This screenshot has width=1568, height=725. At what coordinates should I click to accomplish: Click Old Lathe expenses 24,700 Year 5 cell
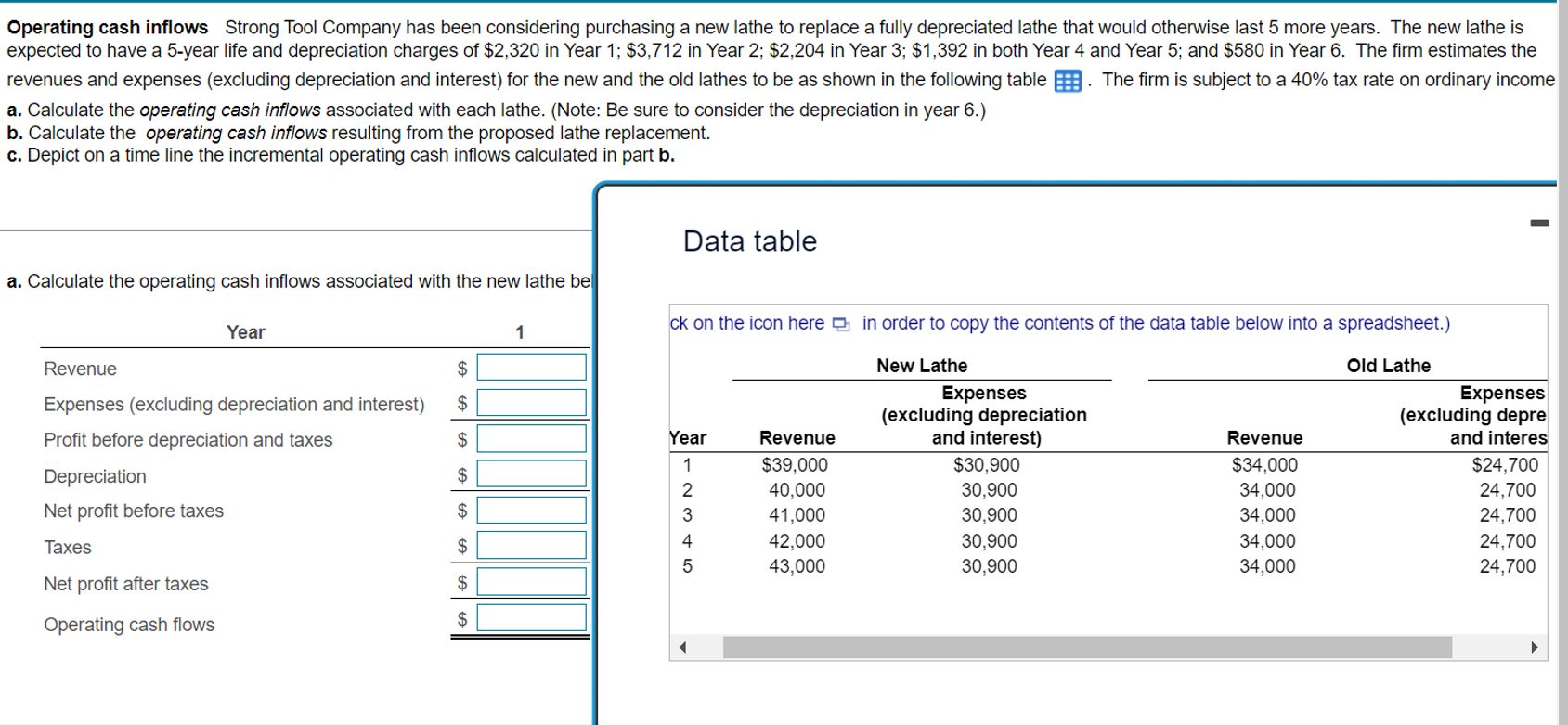click(1508, 566)
